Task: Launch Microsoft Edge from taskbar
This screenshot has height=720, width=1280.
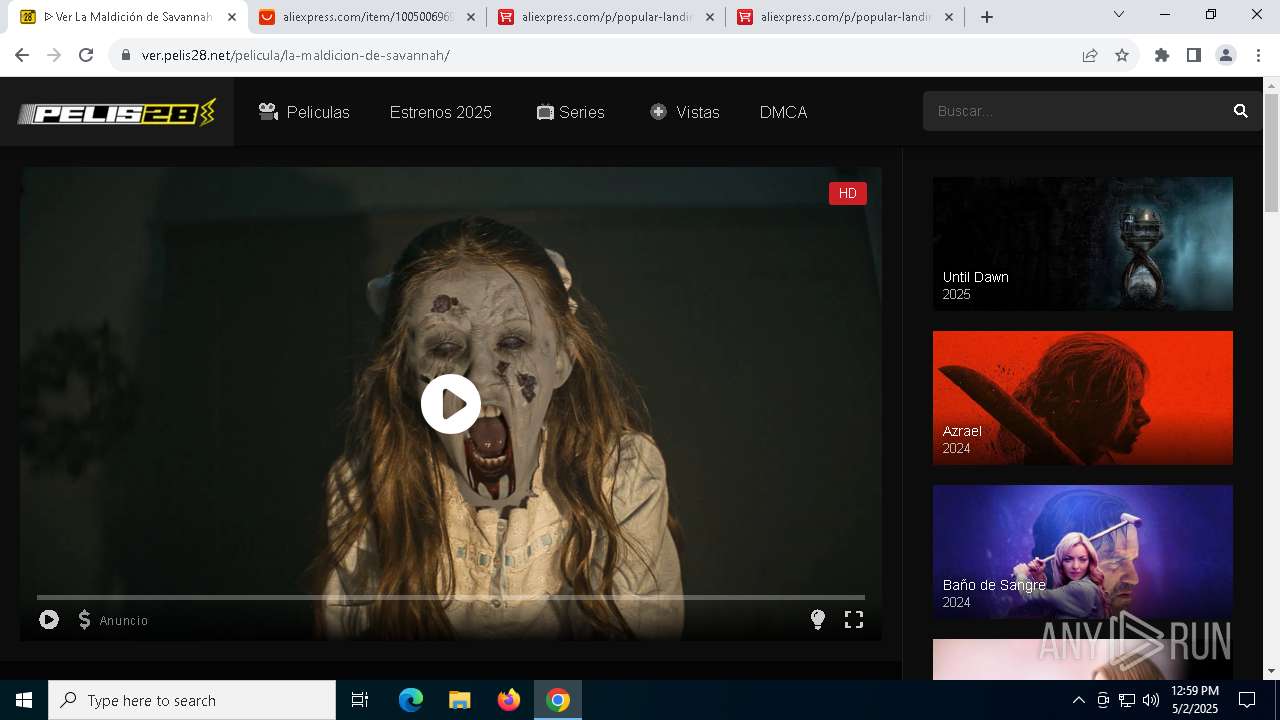Action: click(411, 700)
